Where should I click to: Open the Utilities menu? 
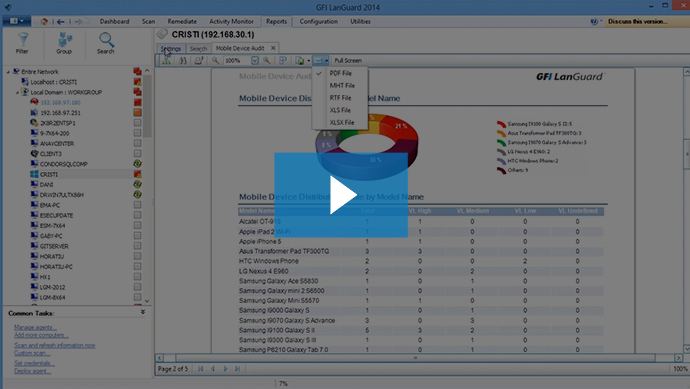pos(360,22)
